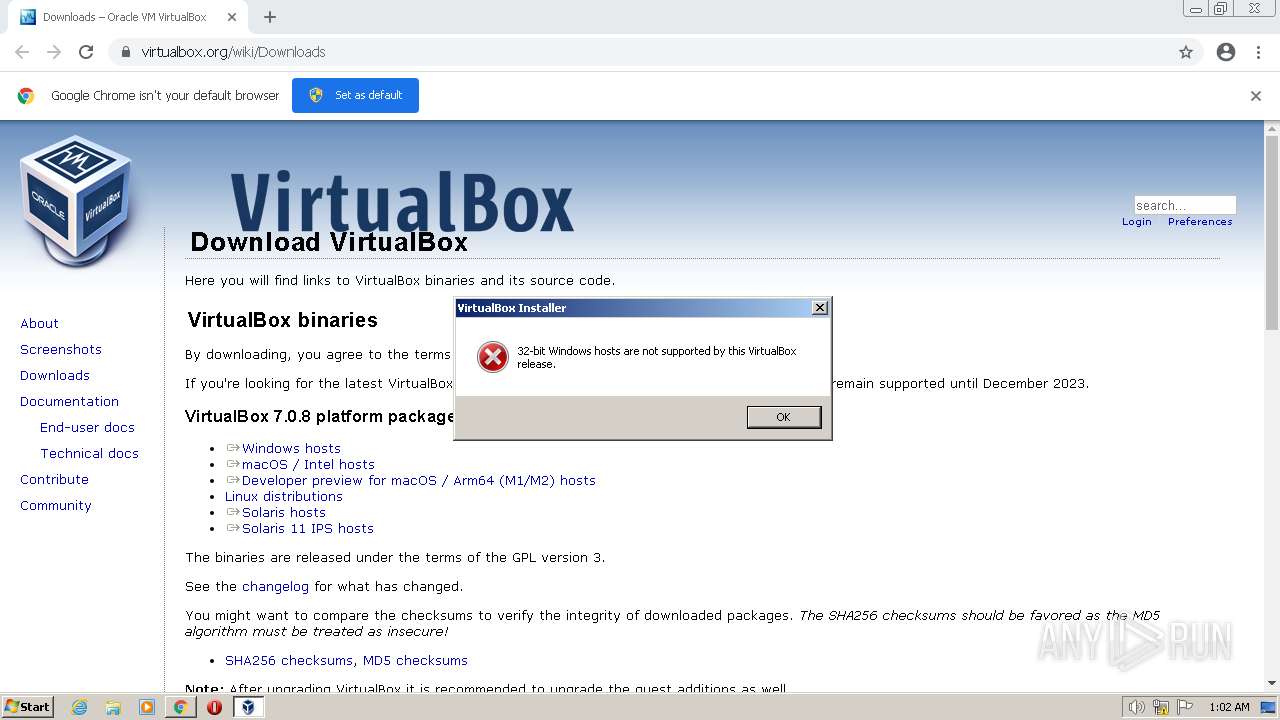Image resolution: width=1280 pixels, height=720 pixels.
Task: Open red security taskbar icon
Action: [x=214, y=707]
